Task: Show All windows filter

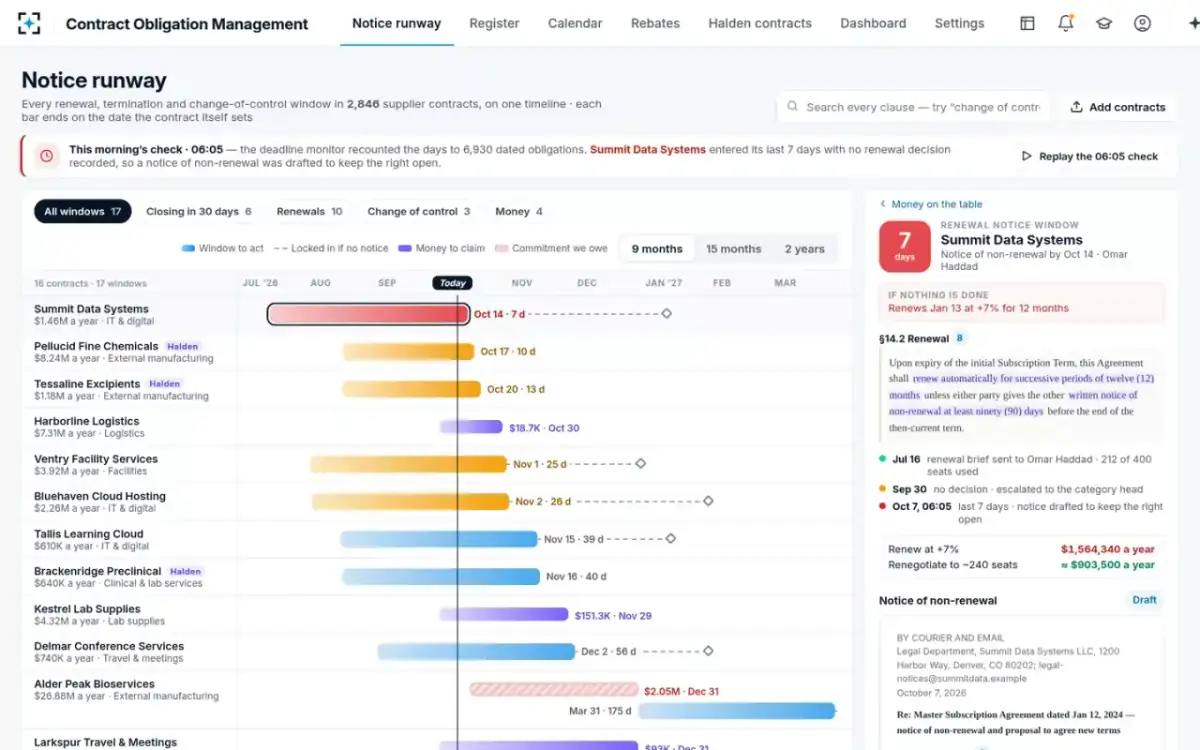Action: point(83,212)
